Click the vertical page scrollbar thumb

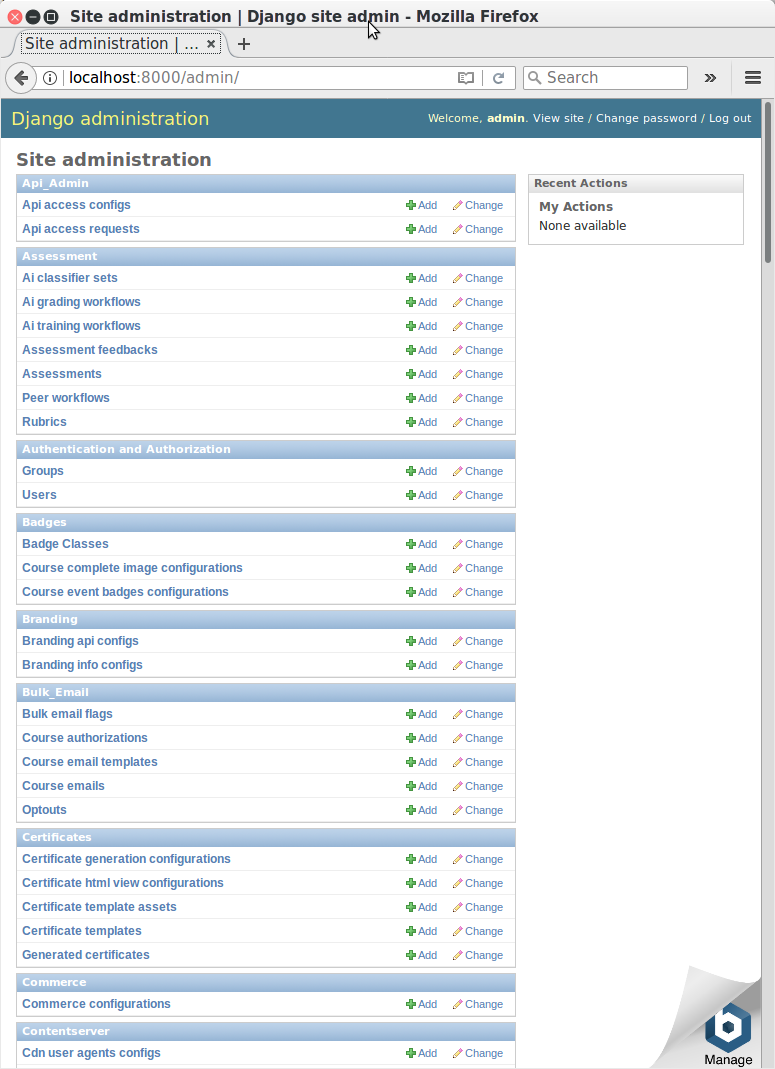tap(768, 181)
